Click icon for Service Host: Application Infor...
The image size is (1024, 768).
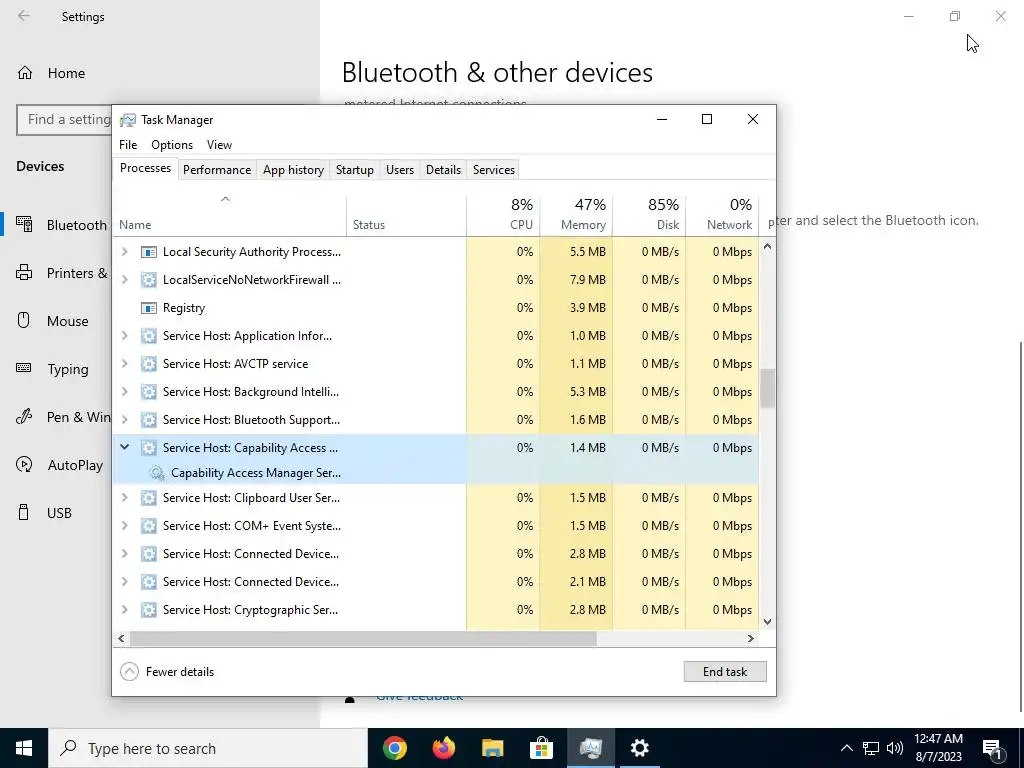pyautogui.click(x=149, y=336)
